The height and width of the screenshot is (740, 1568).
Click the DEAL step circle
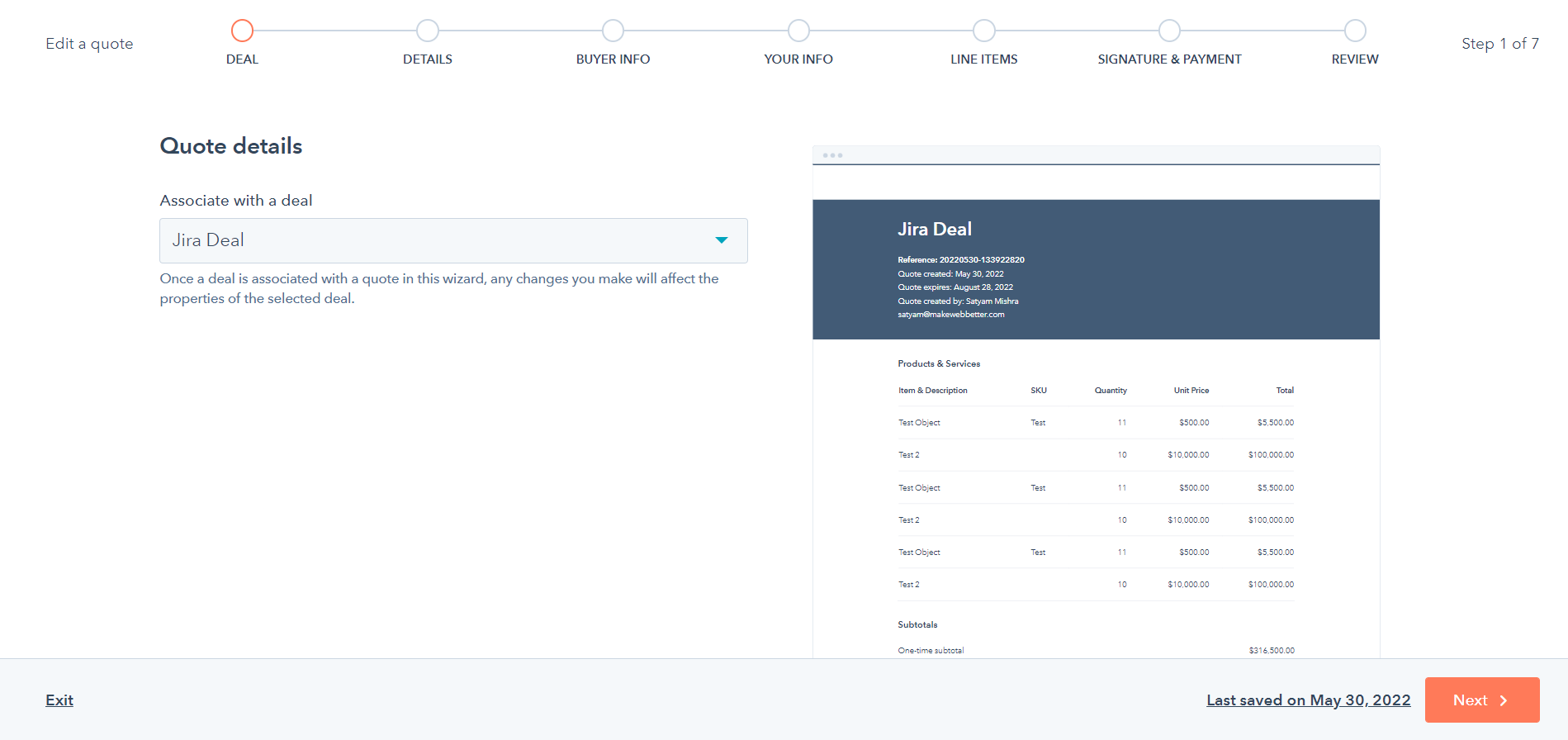coord(242,31)
